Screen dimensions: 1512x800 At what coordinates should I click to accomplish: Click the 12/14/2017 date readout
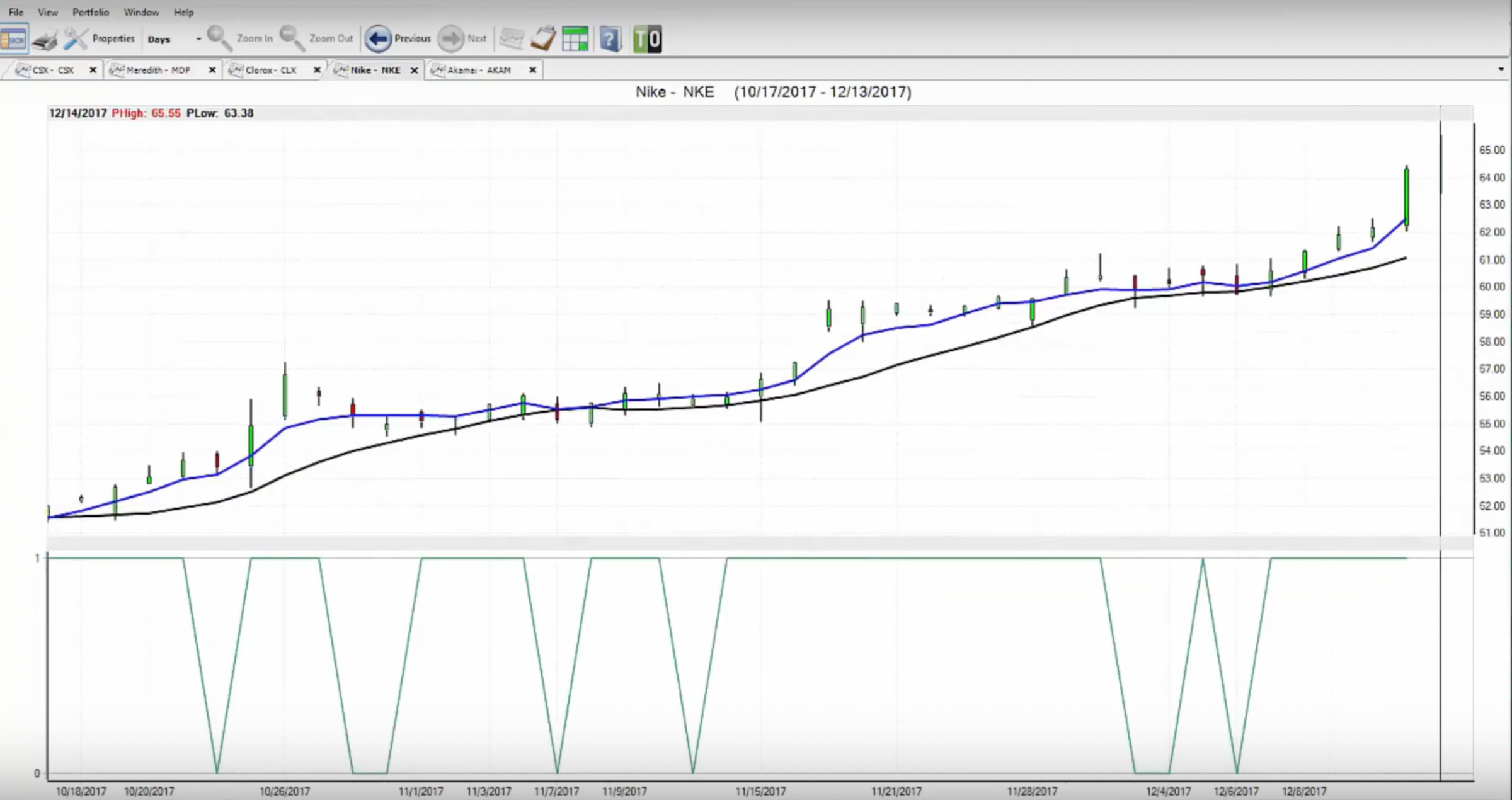78,113
